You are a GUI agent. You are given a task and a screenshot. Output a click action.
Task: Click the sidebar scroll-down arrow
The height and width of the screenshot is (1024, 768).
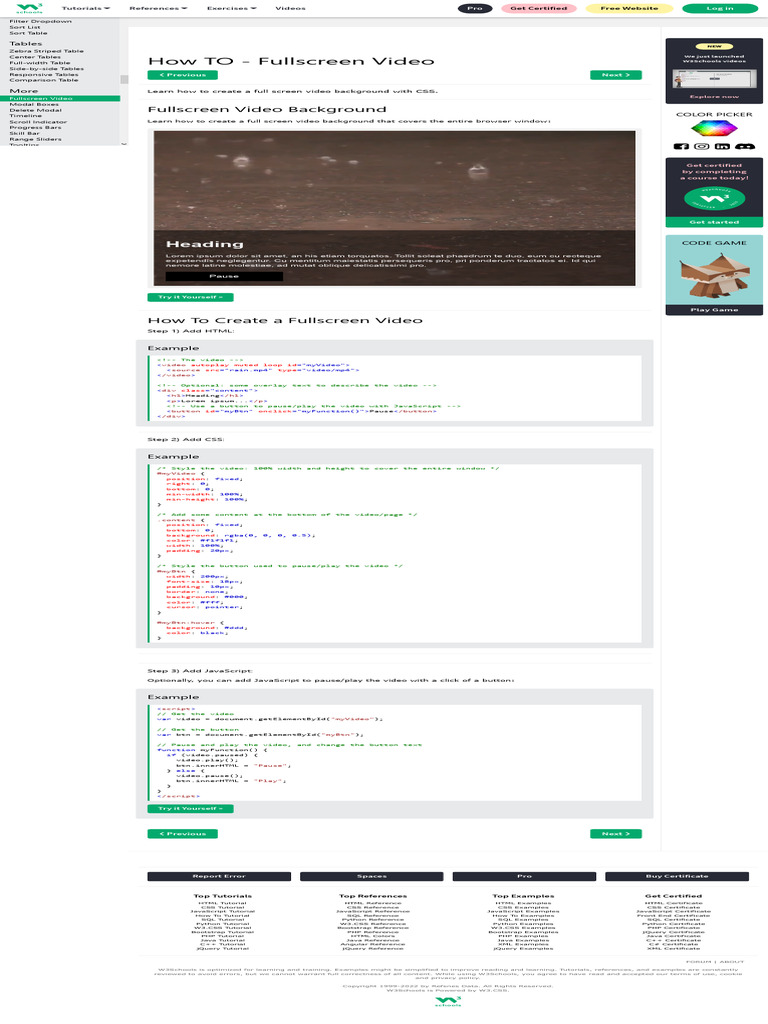pos(124,144)
